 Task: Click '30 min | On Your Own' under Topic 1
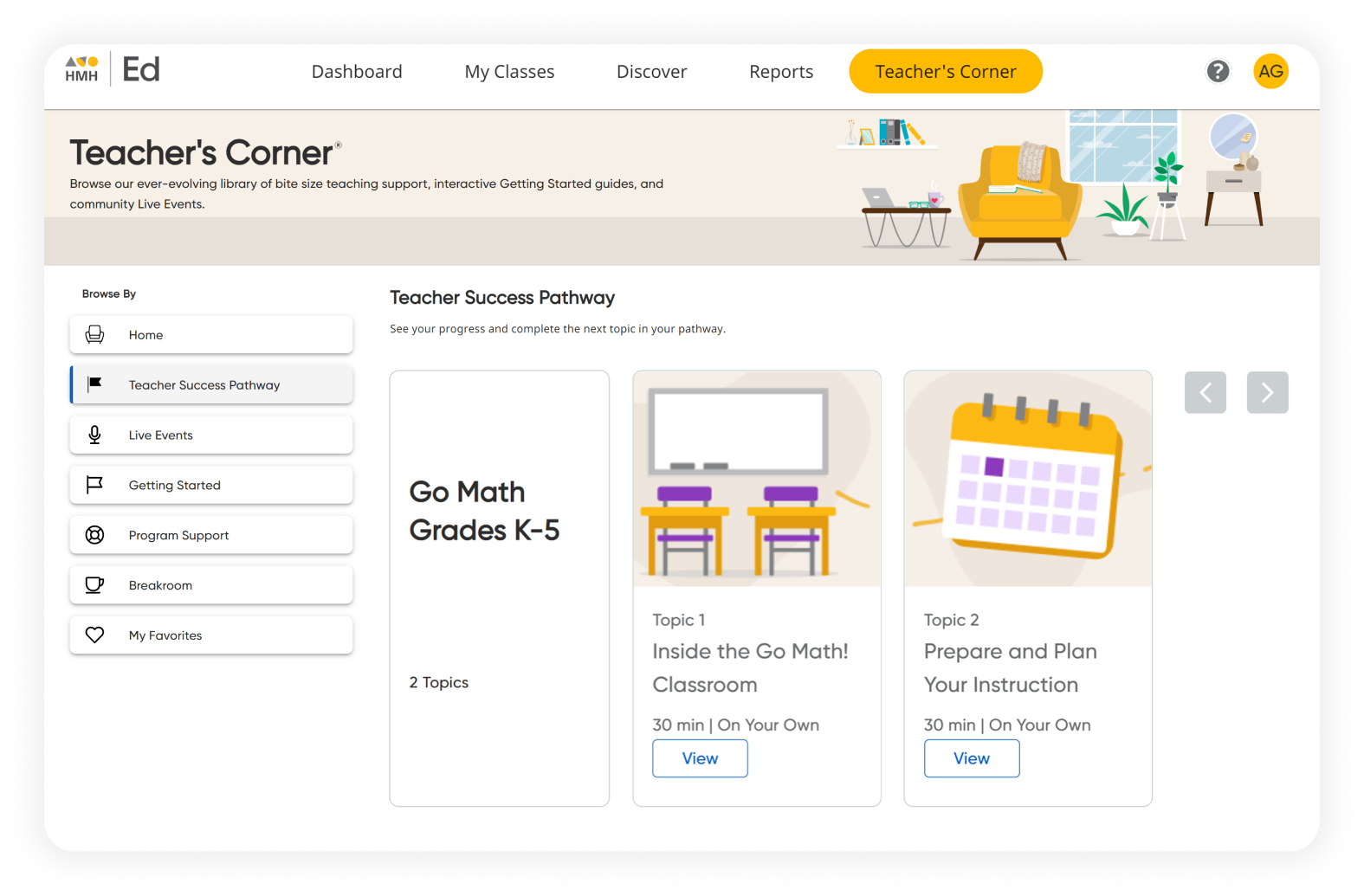tap(736, 725)
